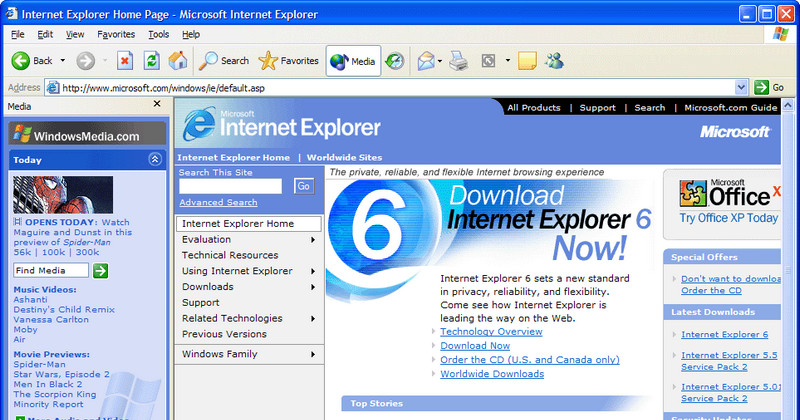Open the Edit menu
This screenshot has width=800, height=420.
(45, 34)
